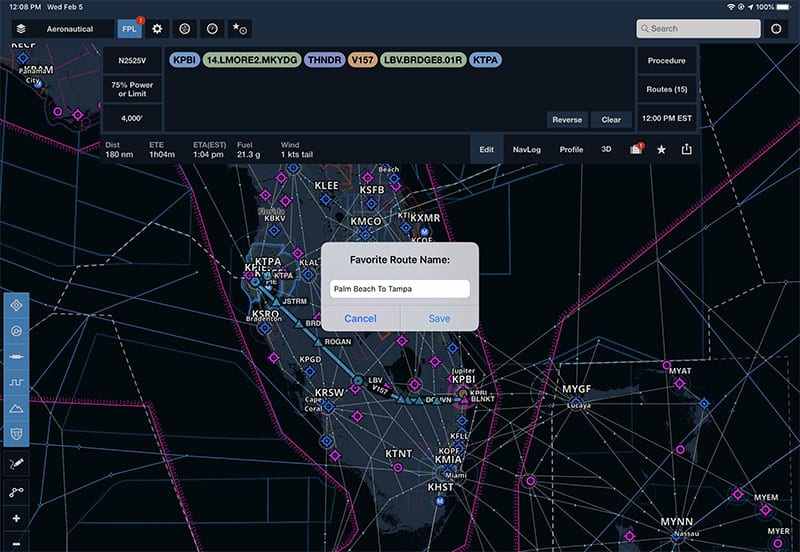
Task: Cancel the Favorite Route Name dialog
Action: click(360, 318)
